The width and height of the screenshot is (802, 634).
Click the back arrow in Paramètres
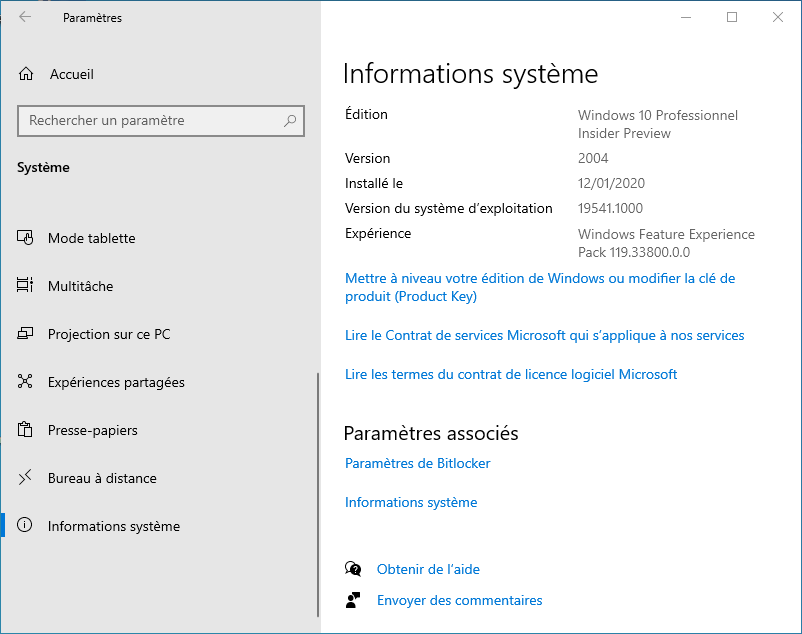click(25, 17)
